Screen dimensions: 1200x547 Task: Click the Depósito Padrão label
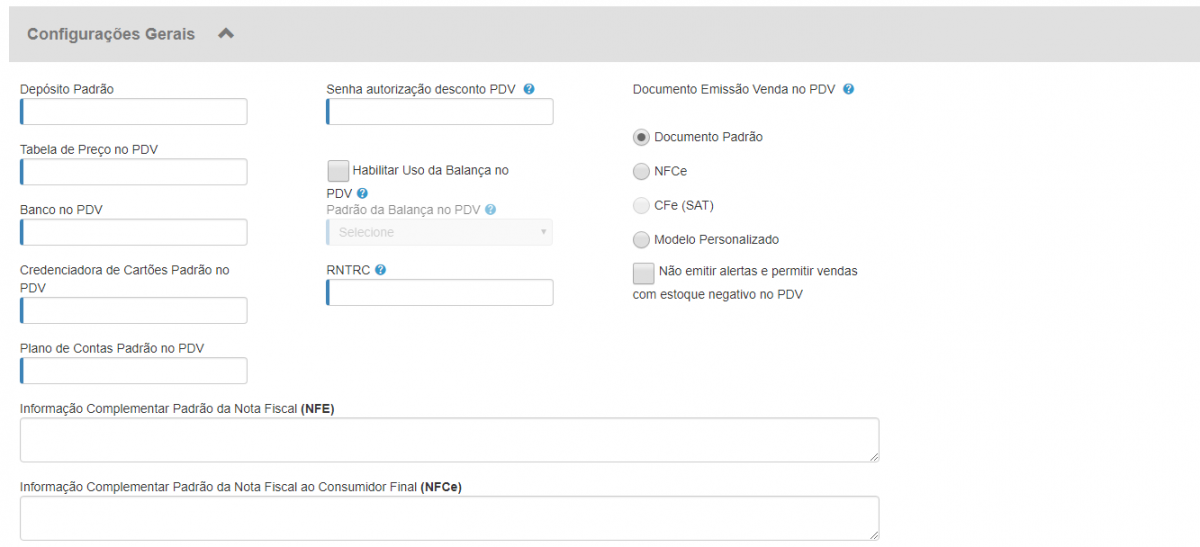[x=67, y=89]
